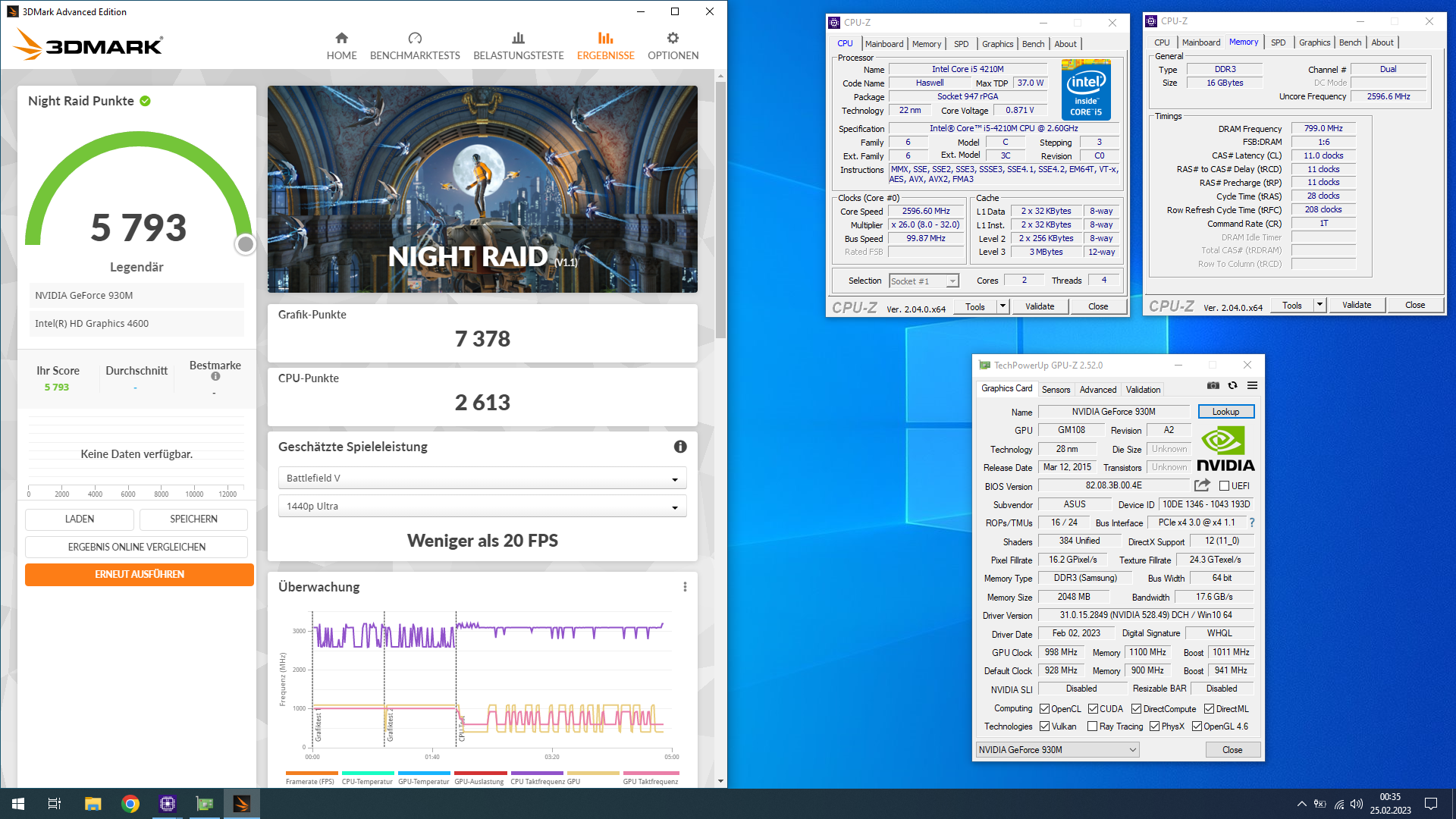
Task: Refresh GPU-Z data with refresh icon
Action: coord(1233,385)
